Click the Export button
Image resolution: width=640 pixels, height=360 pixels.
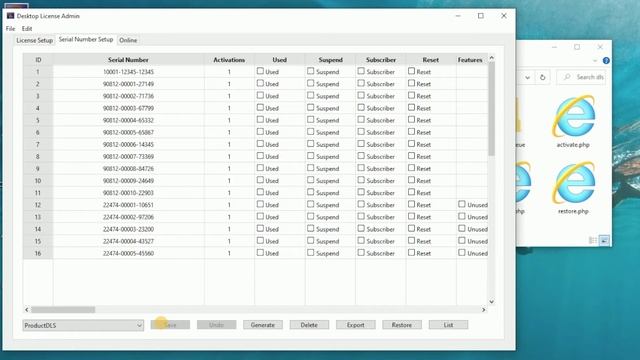coord(356,325)
